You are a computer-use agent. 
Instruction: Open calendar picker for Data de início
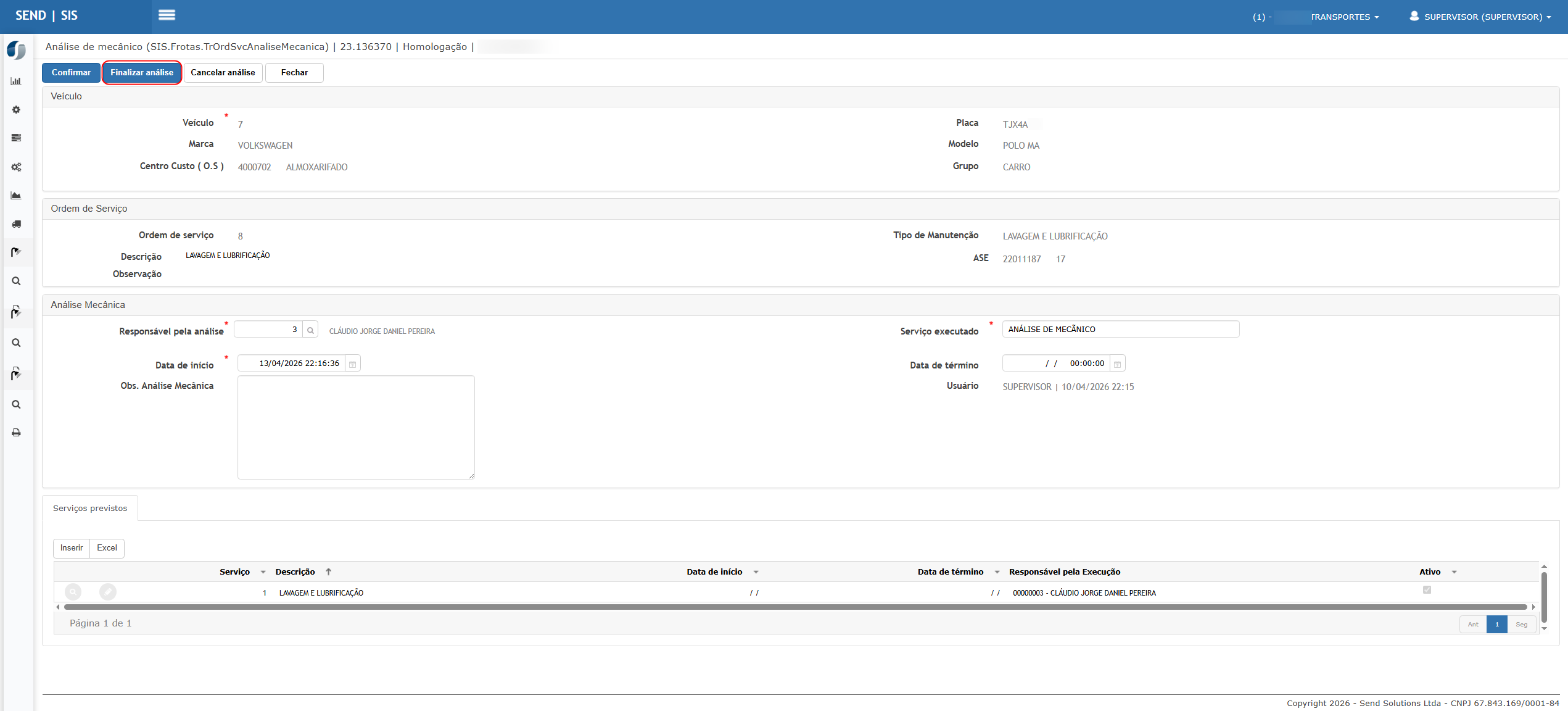pos(353,364)
